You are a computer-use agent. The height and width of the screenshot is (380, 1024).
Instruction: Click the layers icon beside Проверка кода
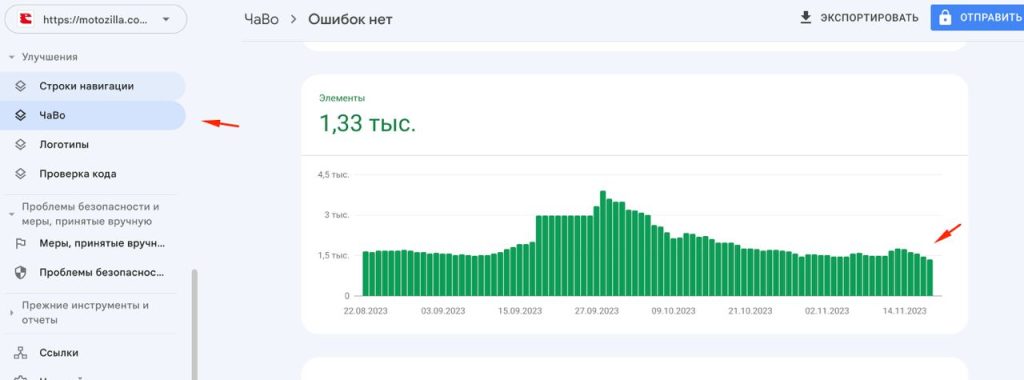tap(20, 174)
